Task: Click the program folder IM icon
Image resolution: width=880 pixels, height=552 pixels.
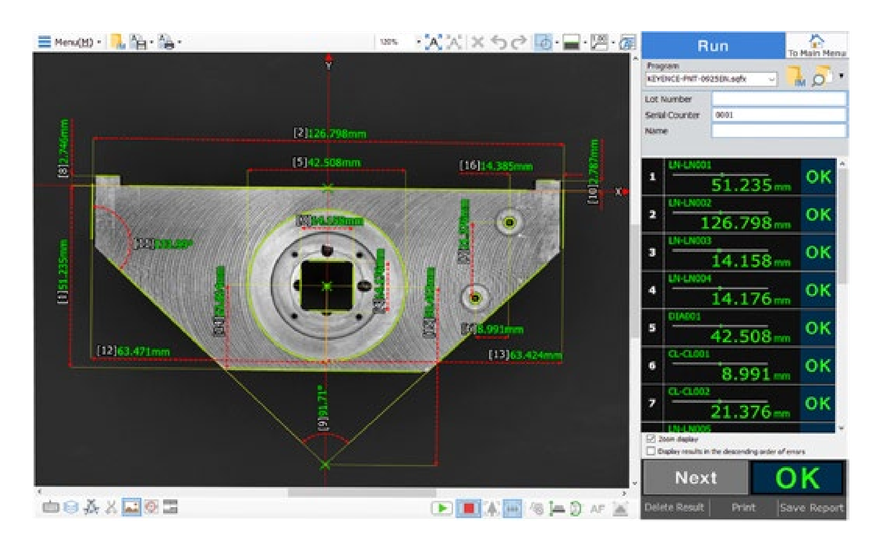Action: pyautogui.click(x=796, y=76)
